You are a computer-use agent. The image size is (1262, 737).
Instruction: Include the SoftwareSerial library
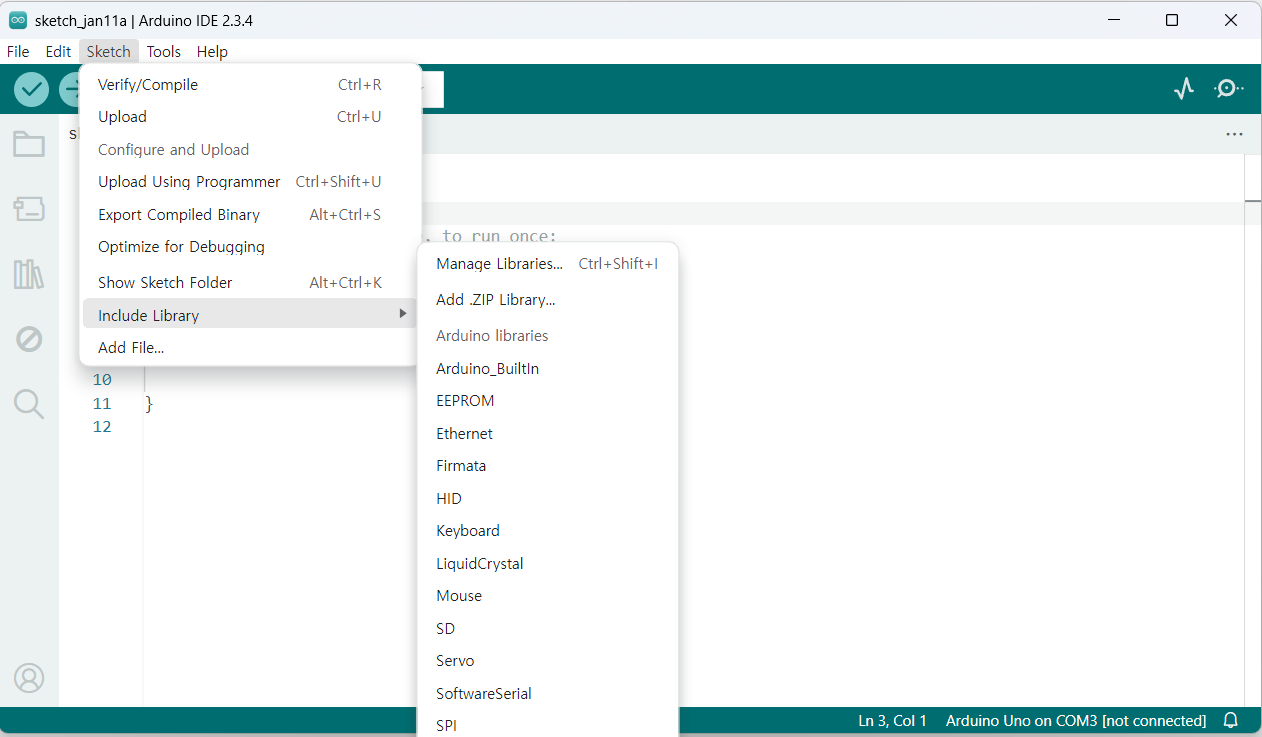click(547, 694)
